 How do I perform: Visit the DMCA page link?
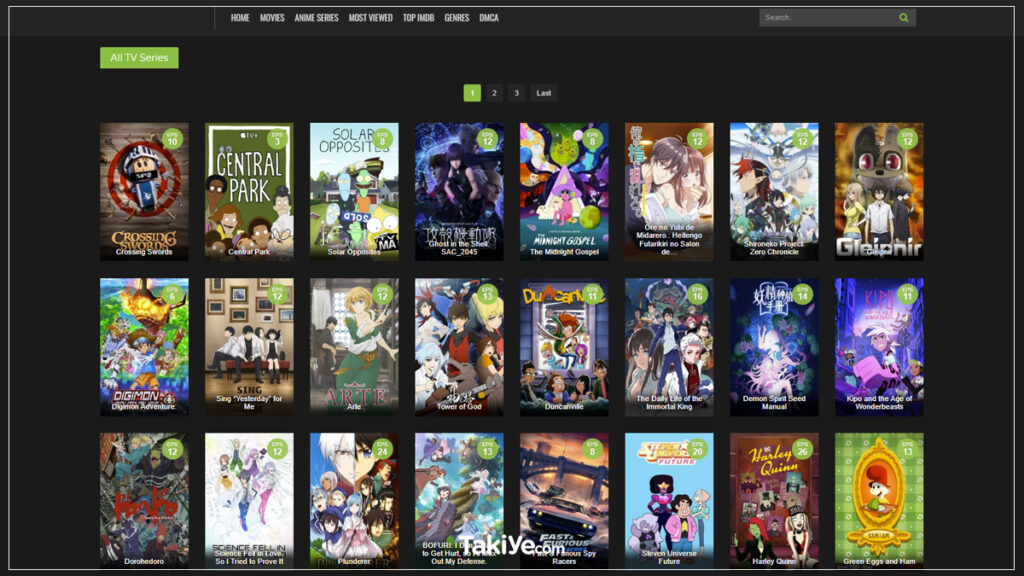coord(488,18)
